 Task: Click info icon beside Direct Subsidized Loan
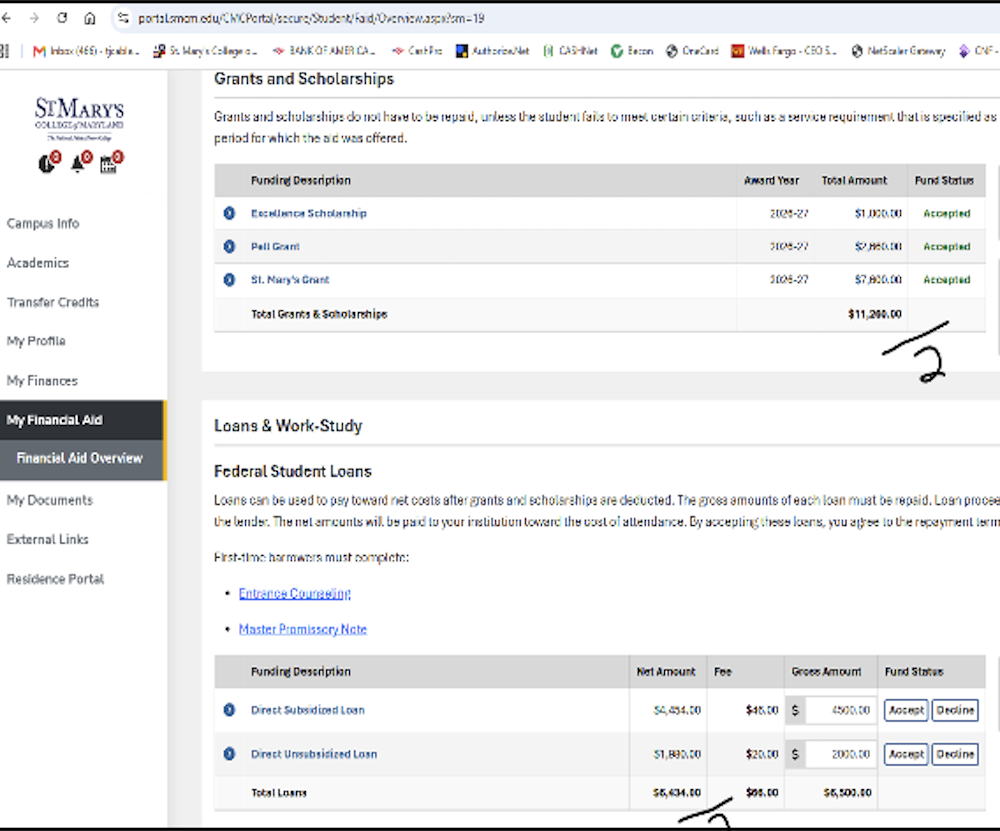229,710
